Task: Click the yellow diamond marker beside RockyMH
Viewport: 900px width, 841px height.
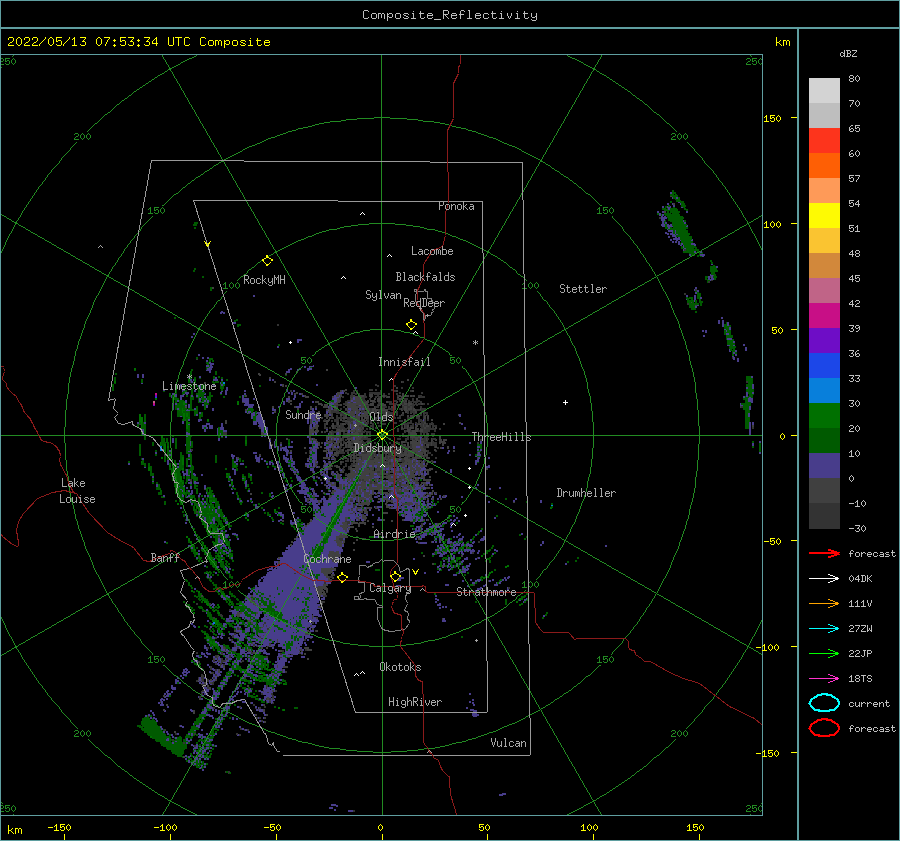Action: (x=267, y=261)
